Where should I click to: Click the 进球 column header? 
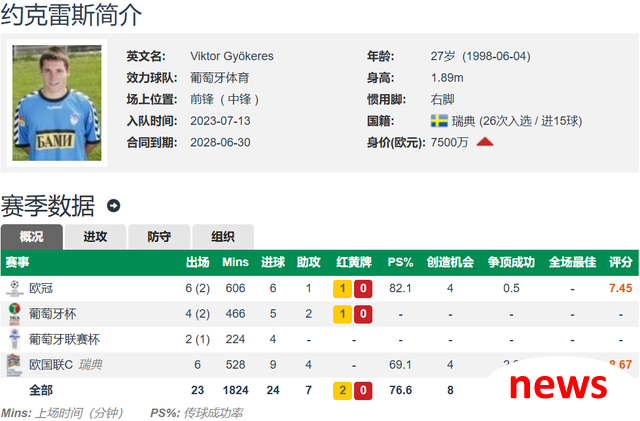pyautogui.click(x=273, y=262)
